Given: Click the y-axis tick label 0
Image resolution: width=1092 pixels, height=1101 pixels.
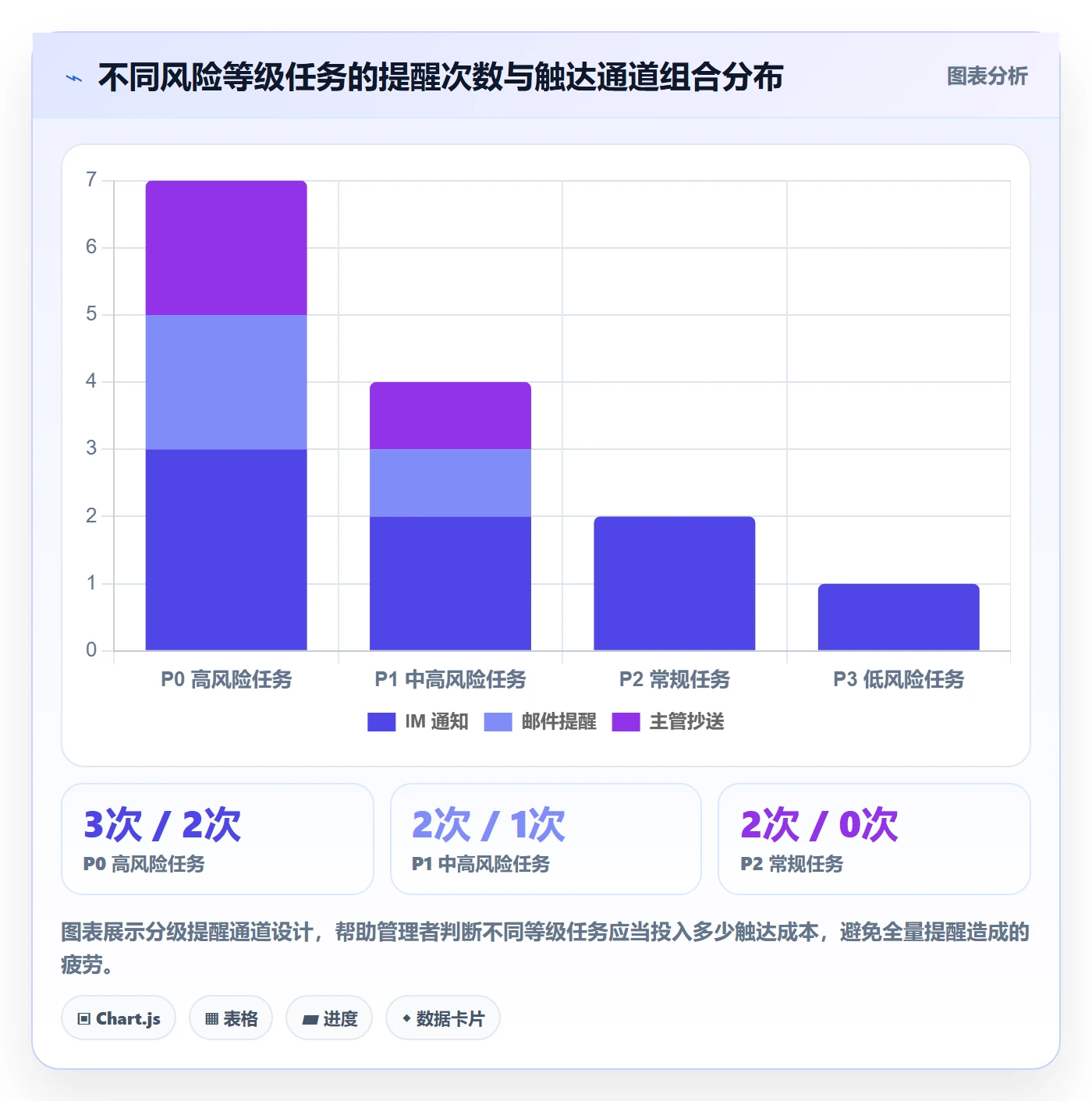Looking at the screenshot, I should point(91,650).
